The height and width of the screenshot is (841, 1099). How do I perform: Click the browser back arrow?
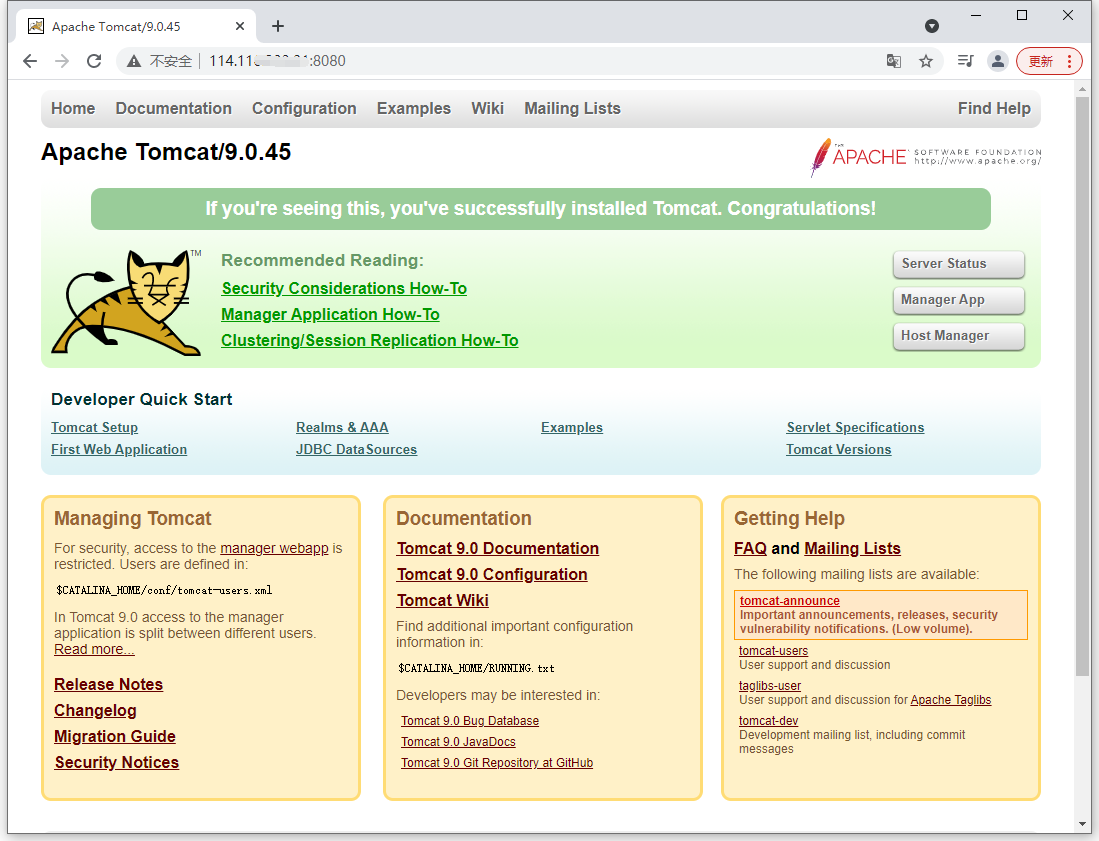point(29,61)
